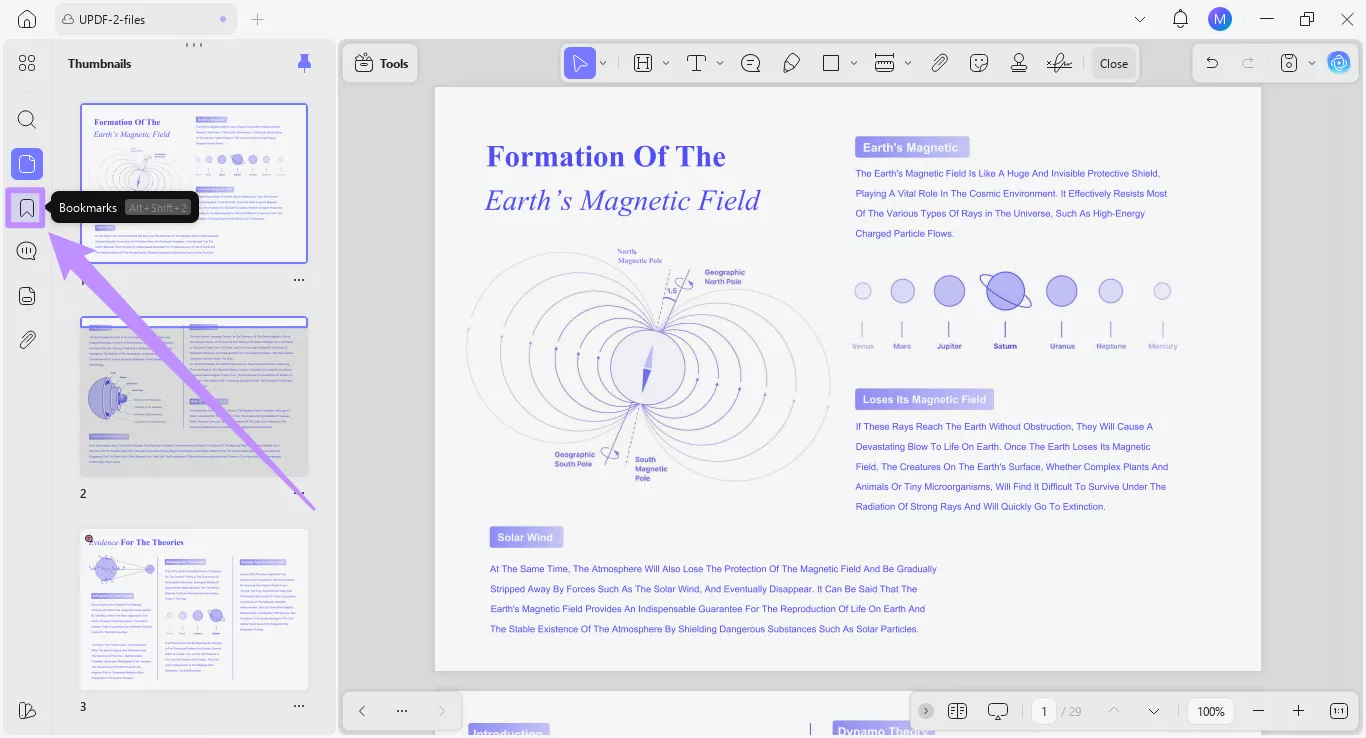The height and width of the screenshot is (738, 1366).
Task: Attach a file with the toolbar paperclip
Action: click(939, 63)
